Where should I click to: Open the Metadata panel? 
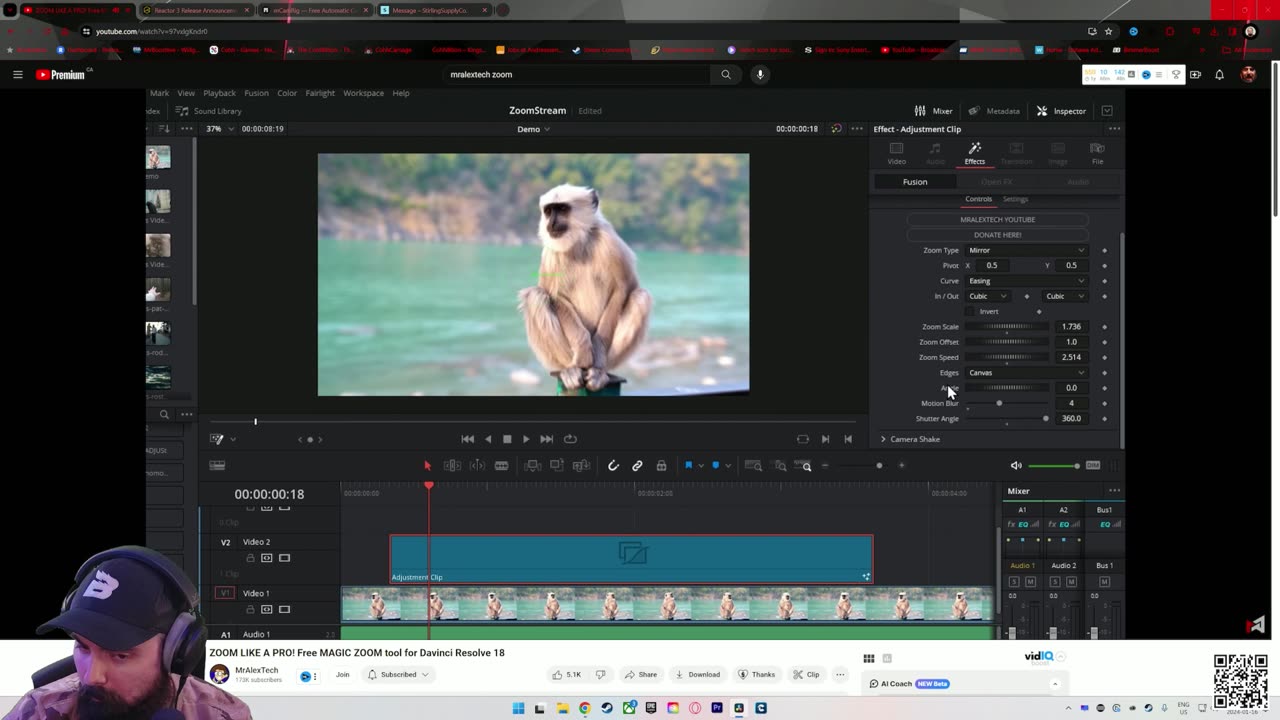pyautogui.click(x=994, y=111)
